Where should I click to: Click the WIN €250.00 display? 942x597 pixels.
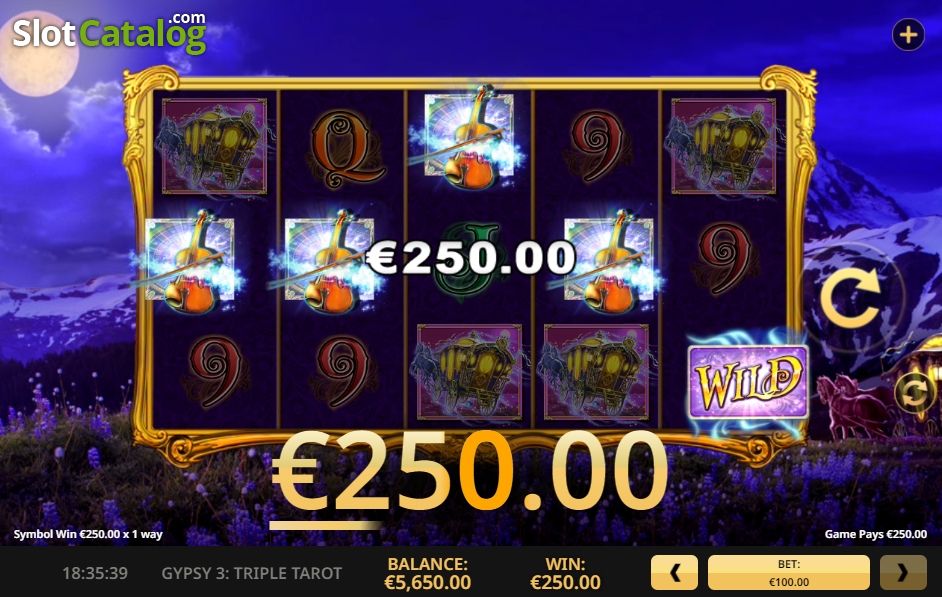565,573
